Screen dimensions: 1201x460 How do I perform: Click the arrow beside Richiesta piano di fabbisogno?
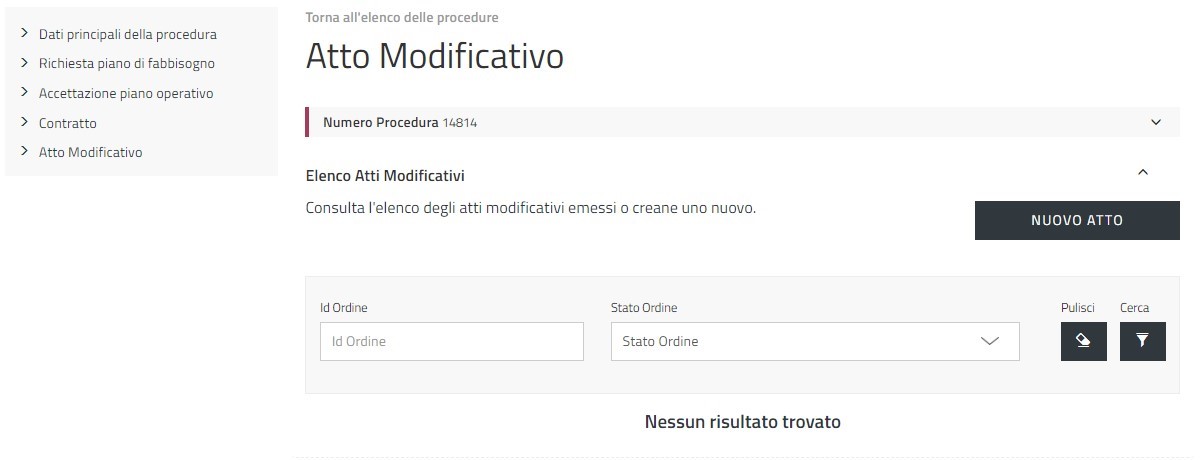(x=24, y=63)
